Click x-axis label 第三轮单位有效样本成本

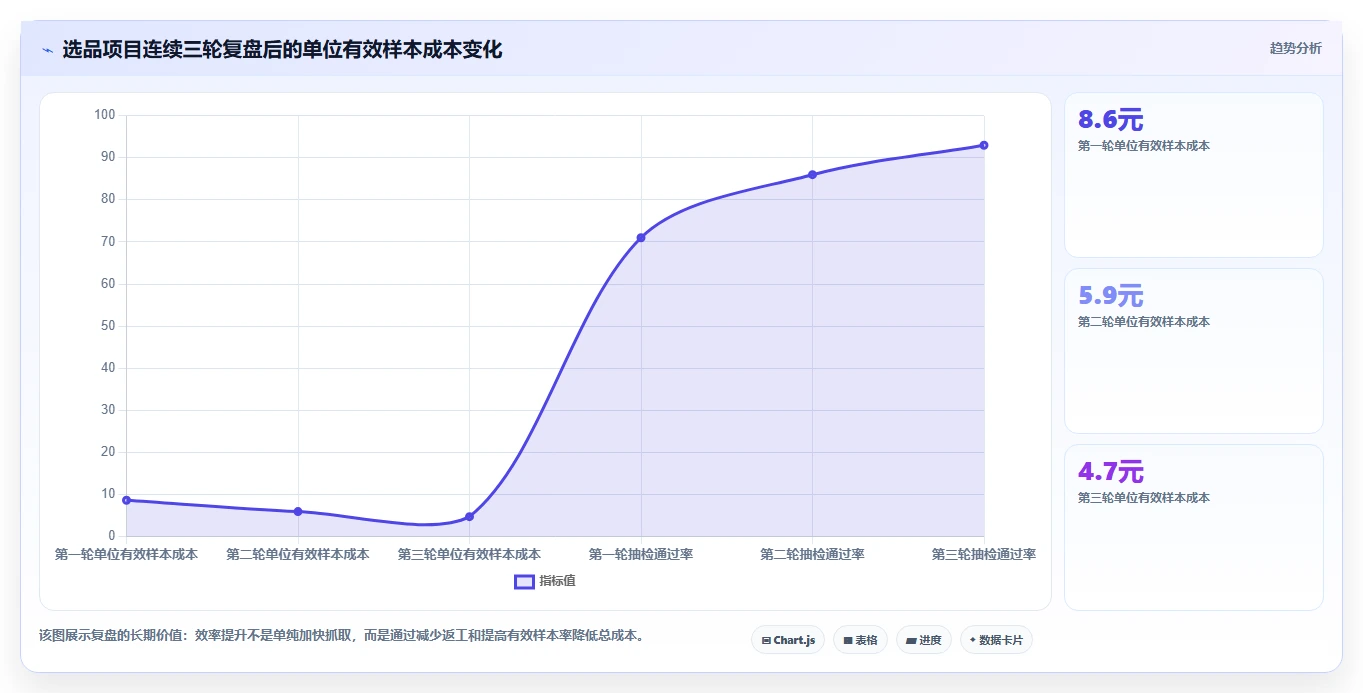click(469, 554)
